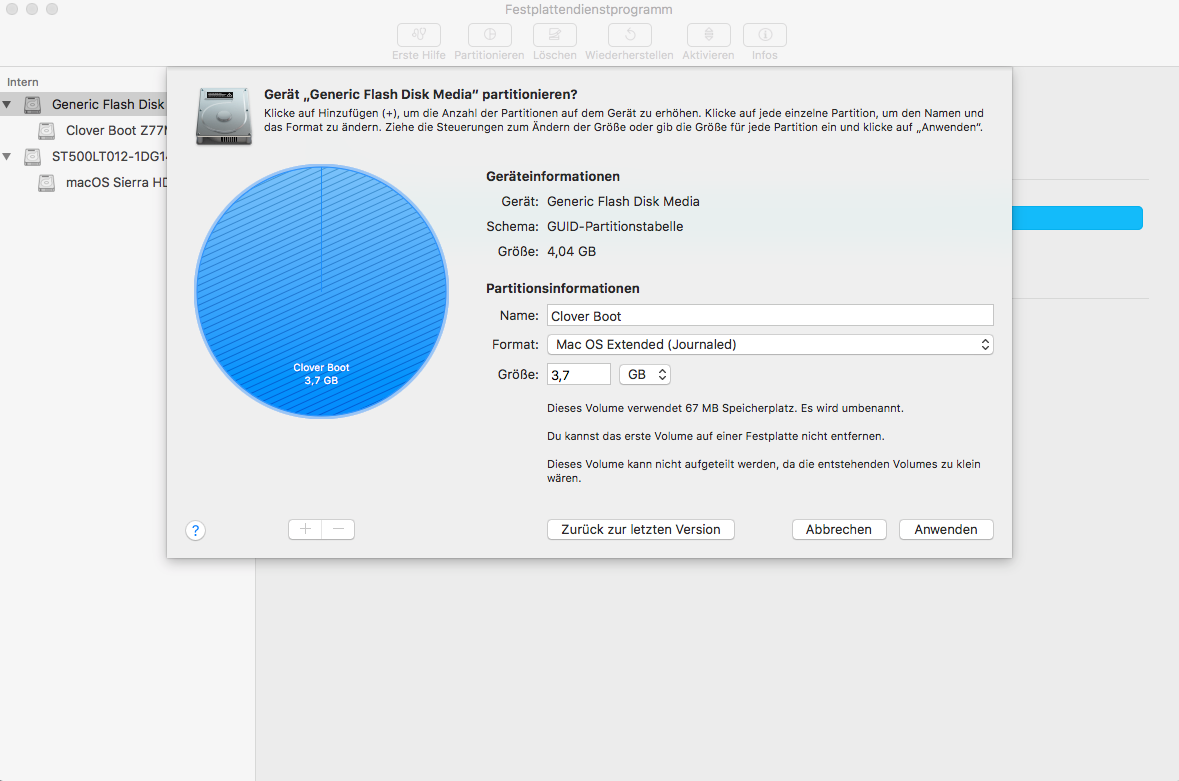
Task: Select the Clover Boot partition in pie chart
Action: 321,292
